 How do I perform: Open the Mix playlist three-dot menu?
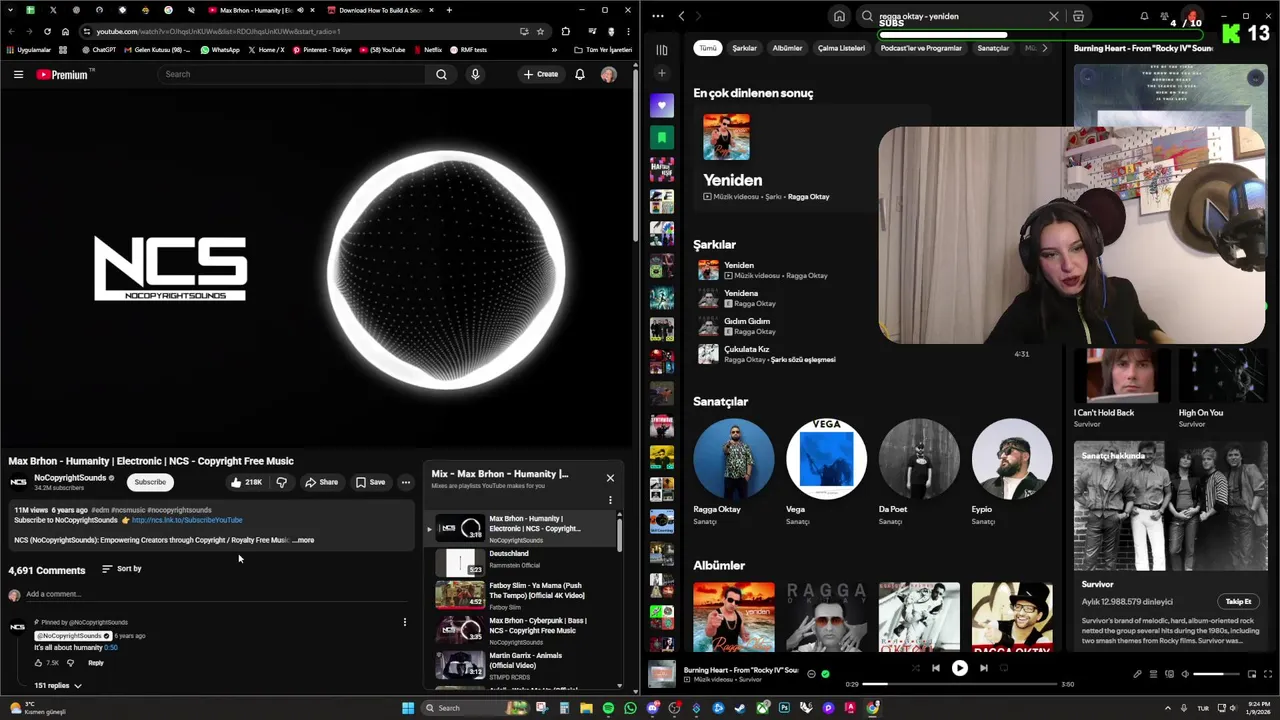click(610, 500)
